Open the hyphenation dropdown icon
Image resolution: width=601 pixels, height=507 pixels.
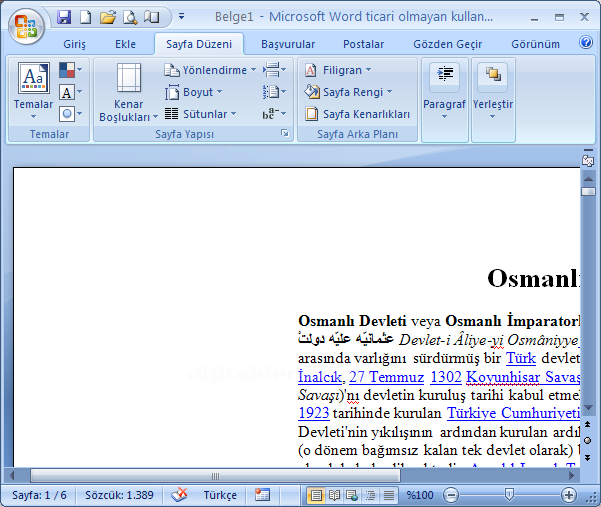(x=274, y=114)
